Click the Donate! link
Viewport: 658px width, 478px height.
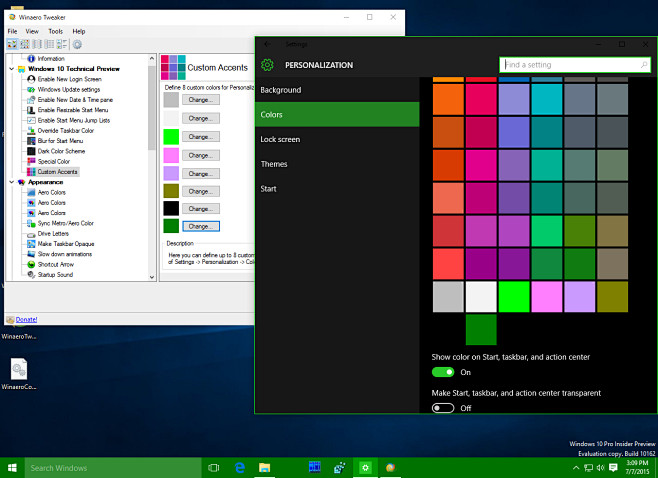[26, 319]
